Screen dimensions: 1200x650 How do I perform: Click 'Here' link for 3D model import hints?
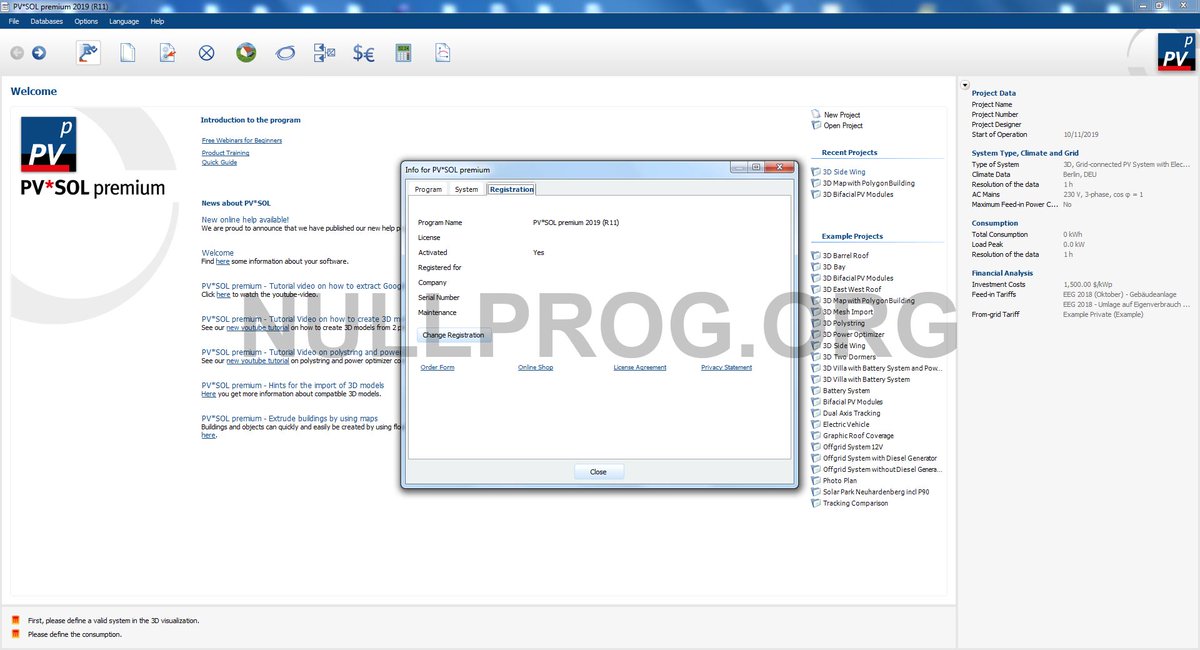(209, 394)
